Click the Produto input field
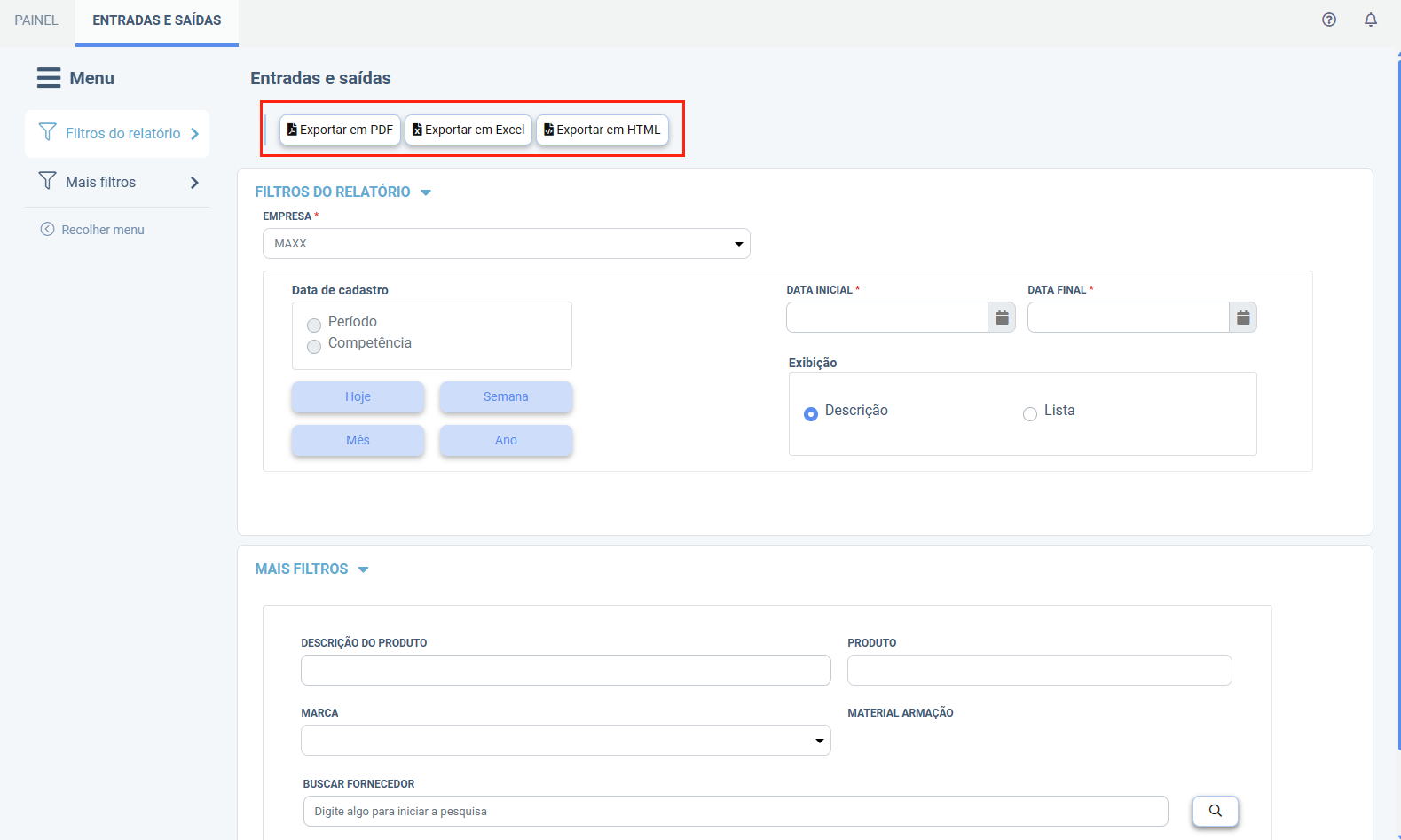The image size is (1401, 840). tap(1040, 671)
